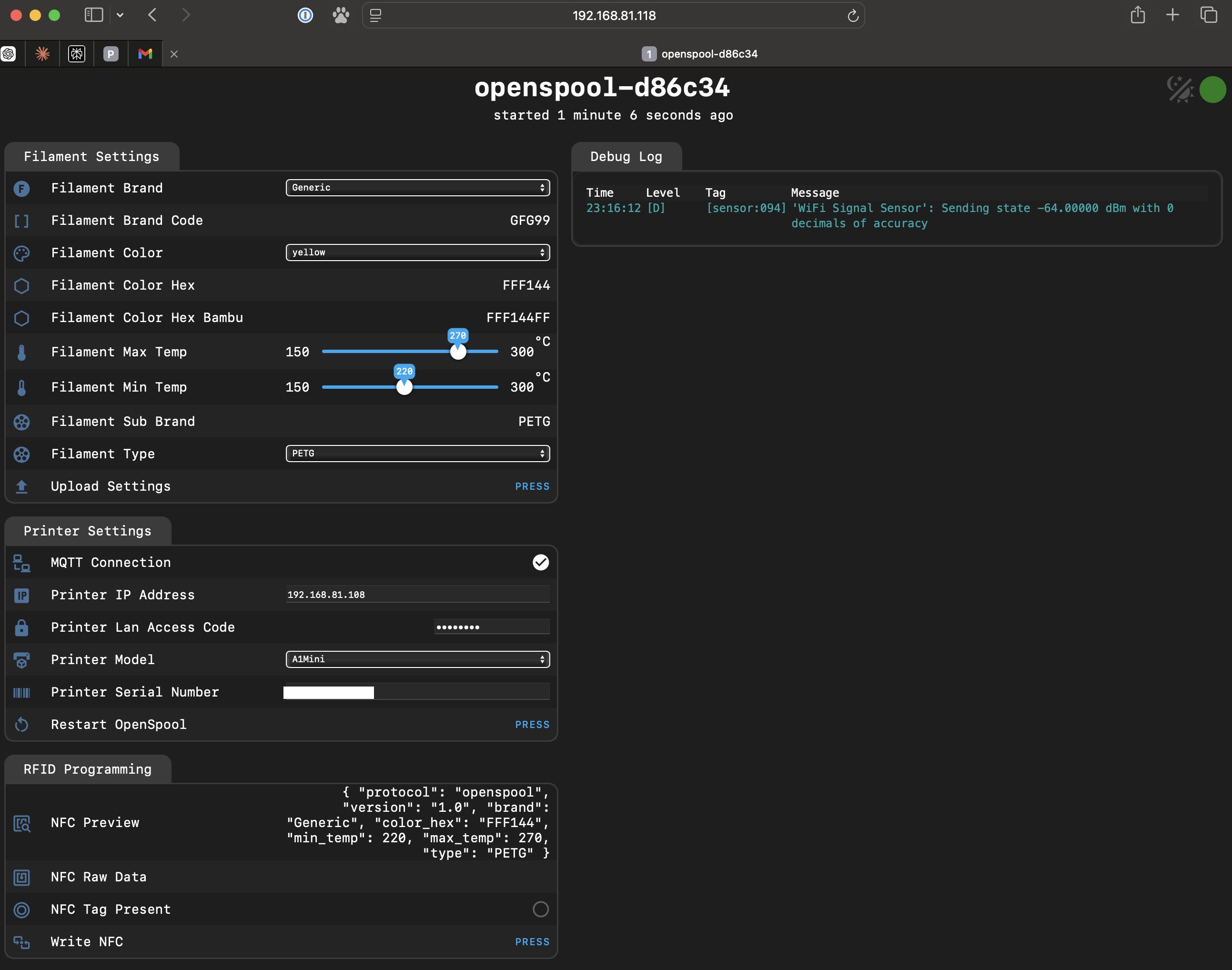The image size is (1232, 970).
Task: Click the Printer IP Address input field
Action: point(417,595)
